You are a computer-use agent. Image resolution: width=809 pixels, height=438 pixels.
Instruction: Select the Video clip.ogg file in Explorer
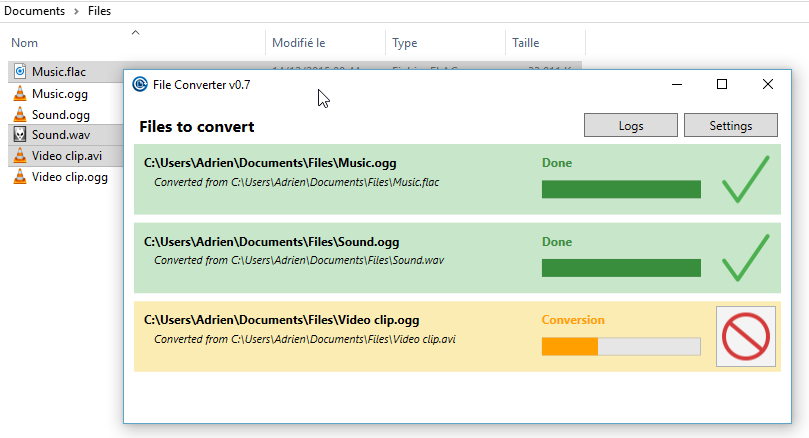[69, 177]
